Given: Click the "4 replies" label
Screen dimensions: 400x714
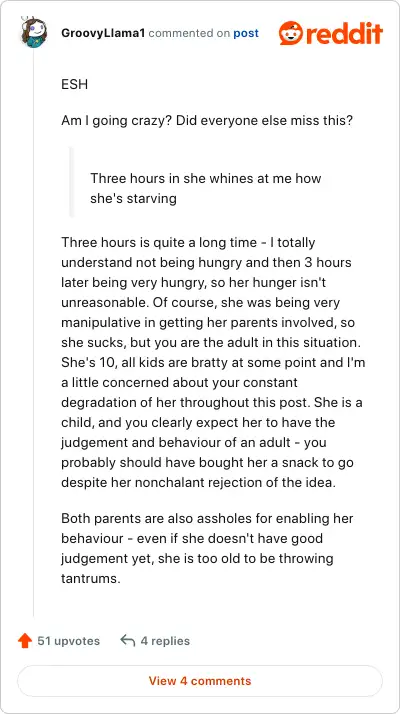Looking at the screenshot, I should (x=165, y=641).
